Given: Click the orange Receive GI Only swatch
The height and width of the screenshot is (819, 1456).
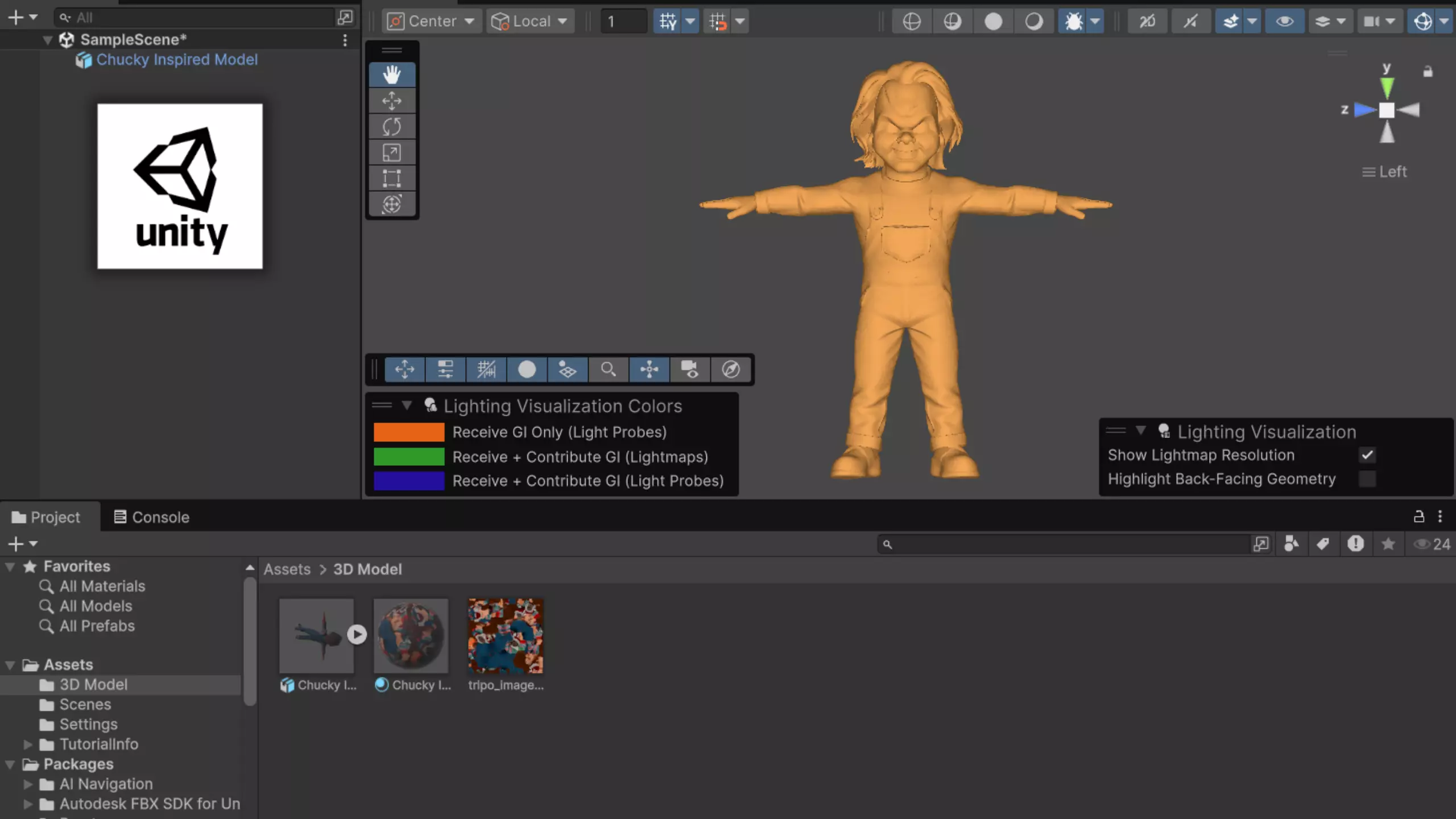Looking at the screenshot, I should (409, 432).
